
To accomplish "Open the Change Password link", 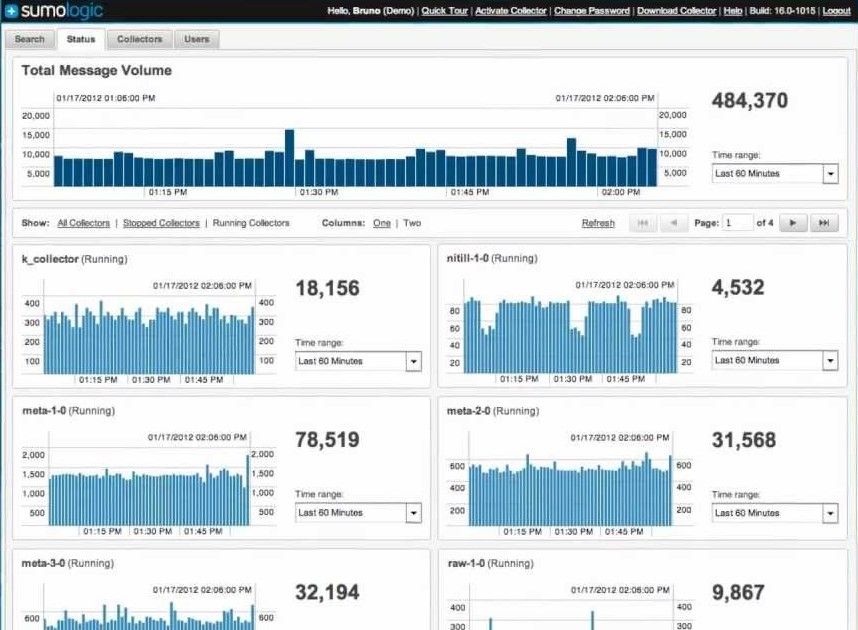I will coord(592,10).
